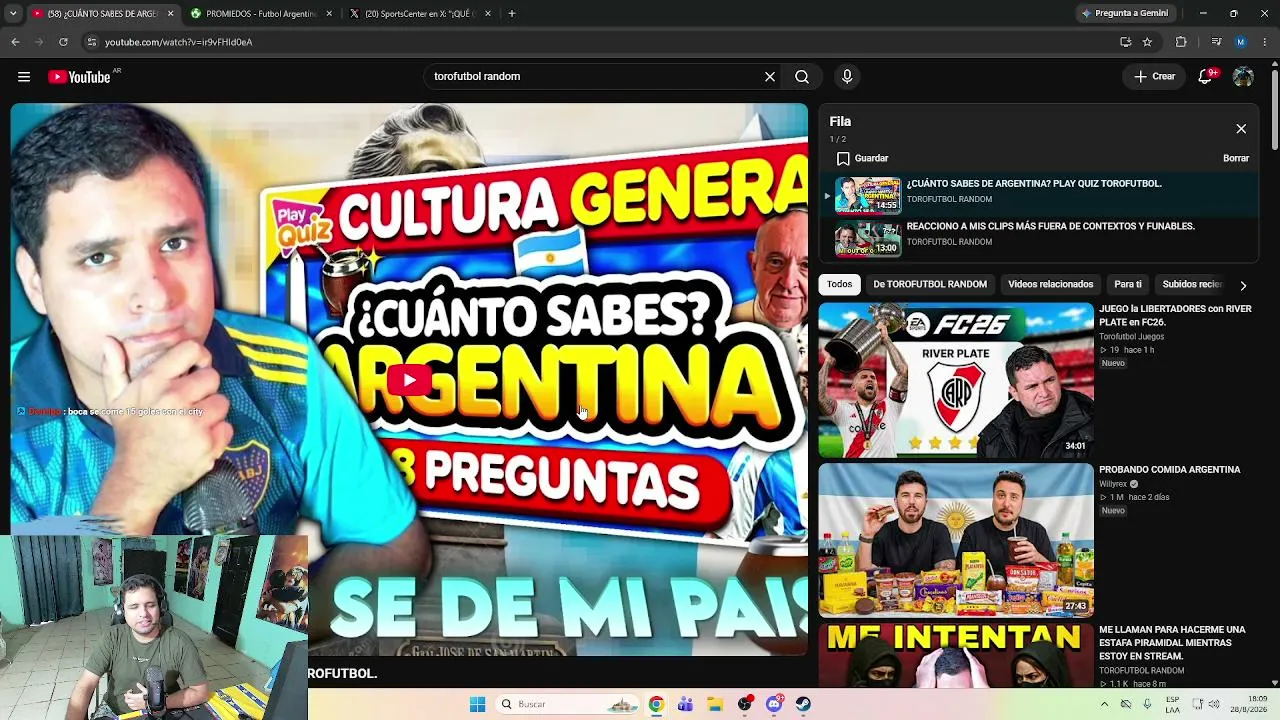Click the address bar URL
1280x720 pixels.
tap(179, 42)
